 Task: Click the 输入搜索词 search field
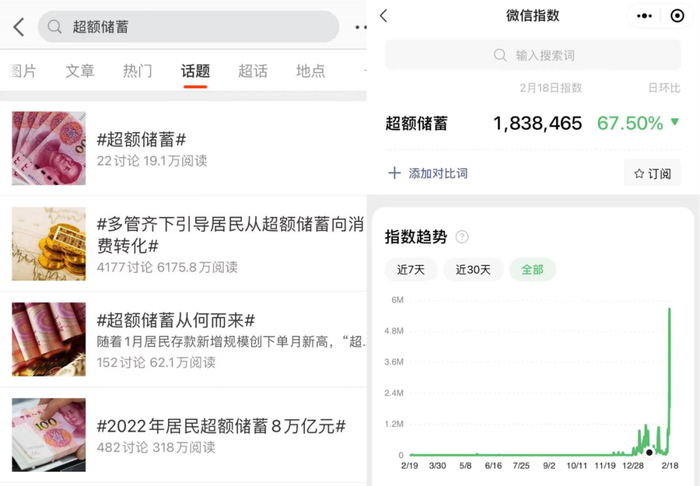533,55
